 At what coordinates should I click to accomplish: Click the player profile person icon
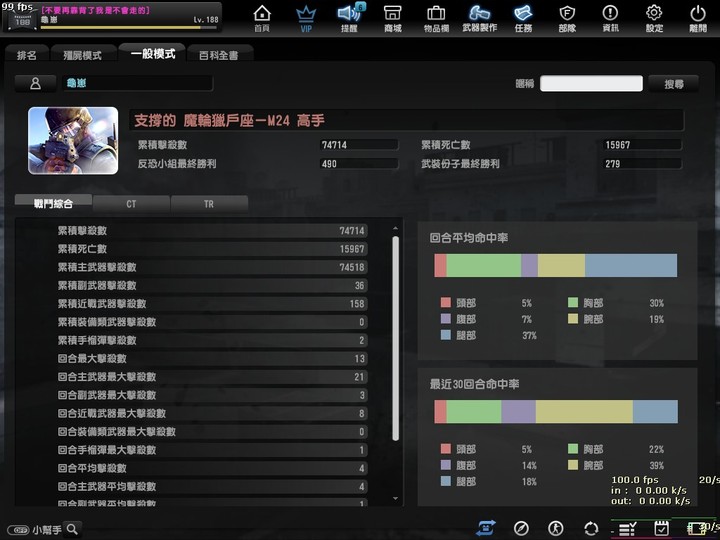click(x=35, y=84)
